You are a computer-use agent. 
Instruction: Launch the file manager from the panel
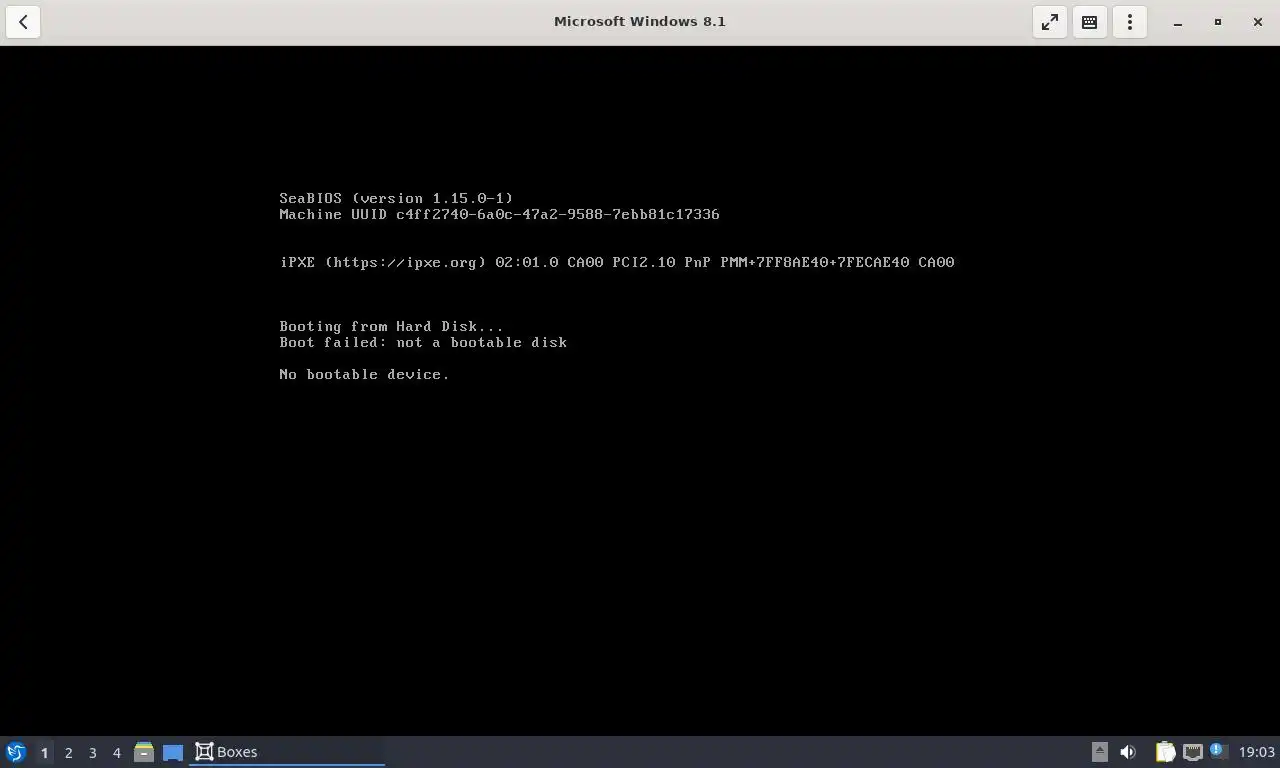[x=144, y=752]
